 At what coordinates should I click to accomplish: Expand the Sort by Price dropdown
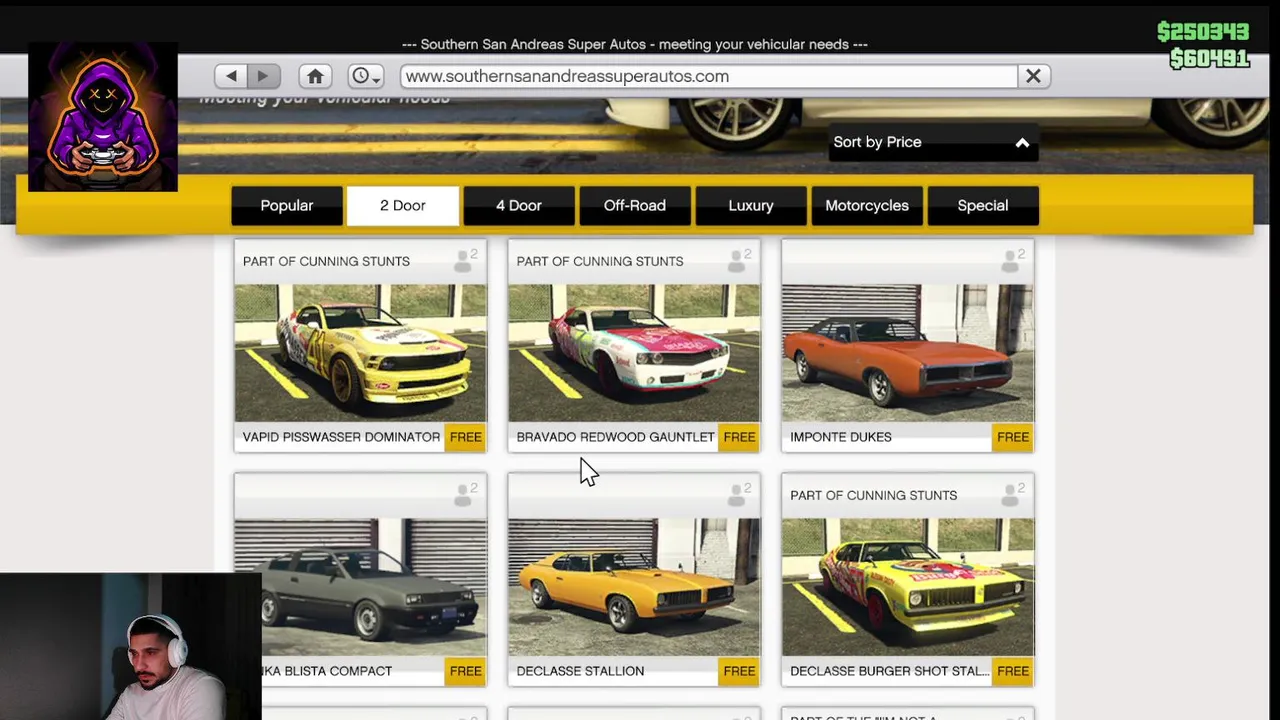(x=932, y=142)
